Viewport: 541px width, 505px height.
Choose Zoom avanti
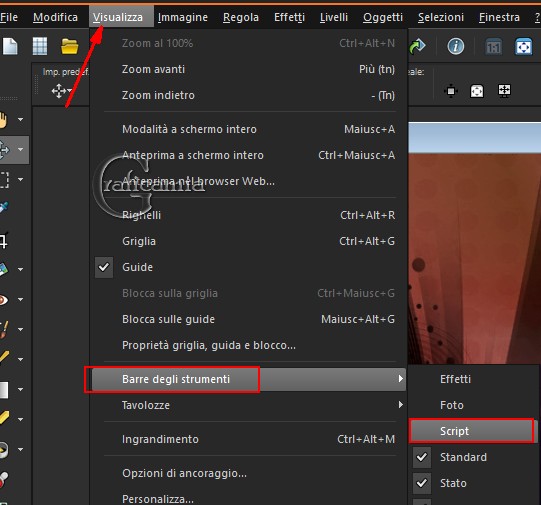click(248, 69)
